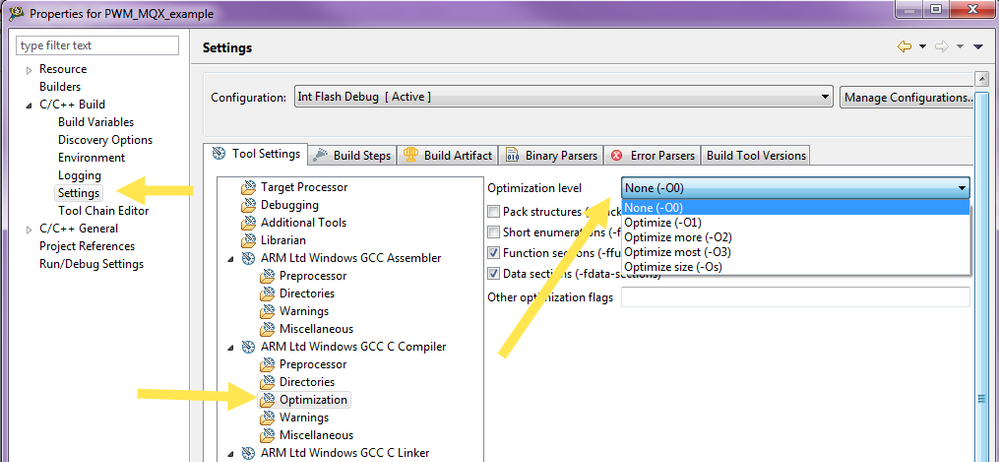Toggle the Short enumerations checkbox
Viewport: 999px width, 462px height.
493,232
